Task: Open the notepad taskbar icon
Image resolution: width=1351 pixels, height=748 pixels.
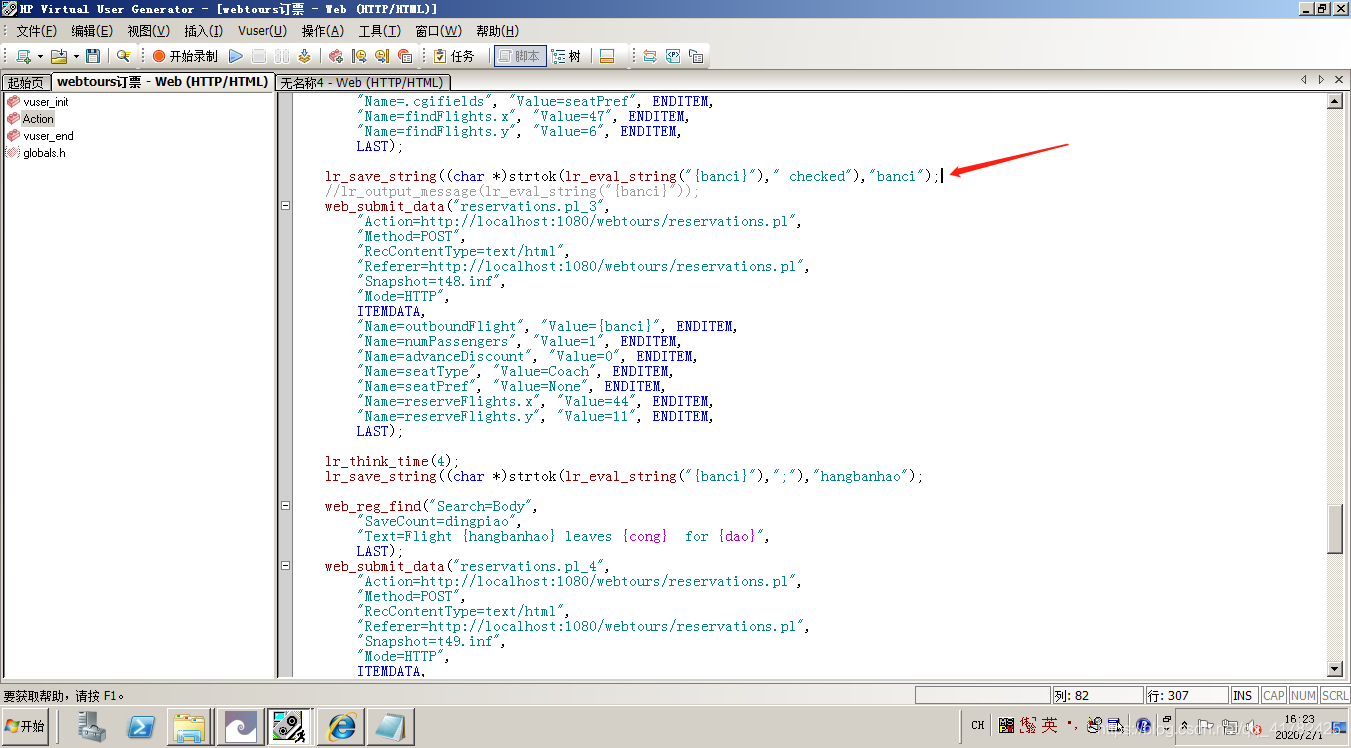Action: pos(388,726)
